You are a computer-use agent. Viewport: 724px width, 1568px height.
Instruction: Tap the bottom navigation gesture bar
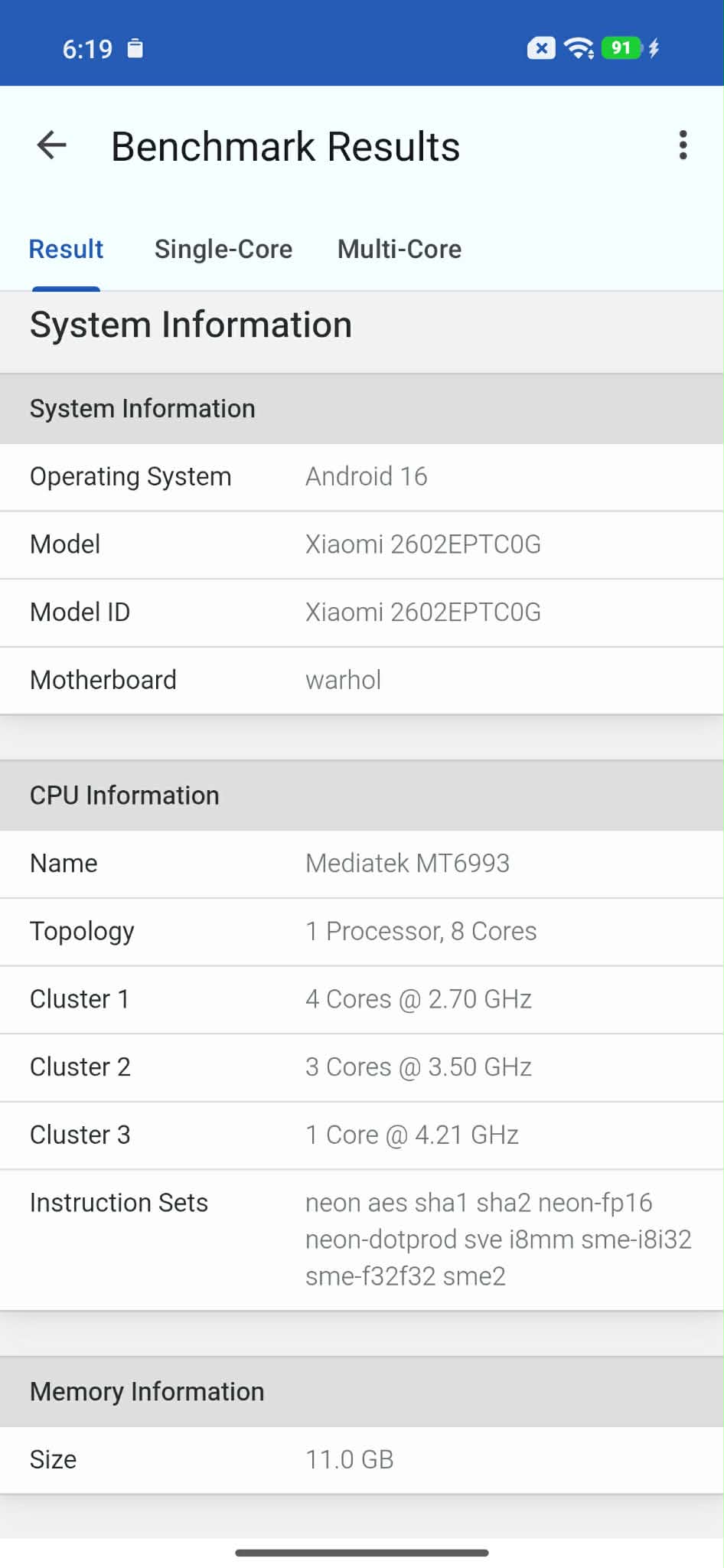click(362, 1553)
